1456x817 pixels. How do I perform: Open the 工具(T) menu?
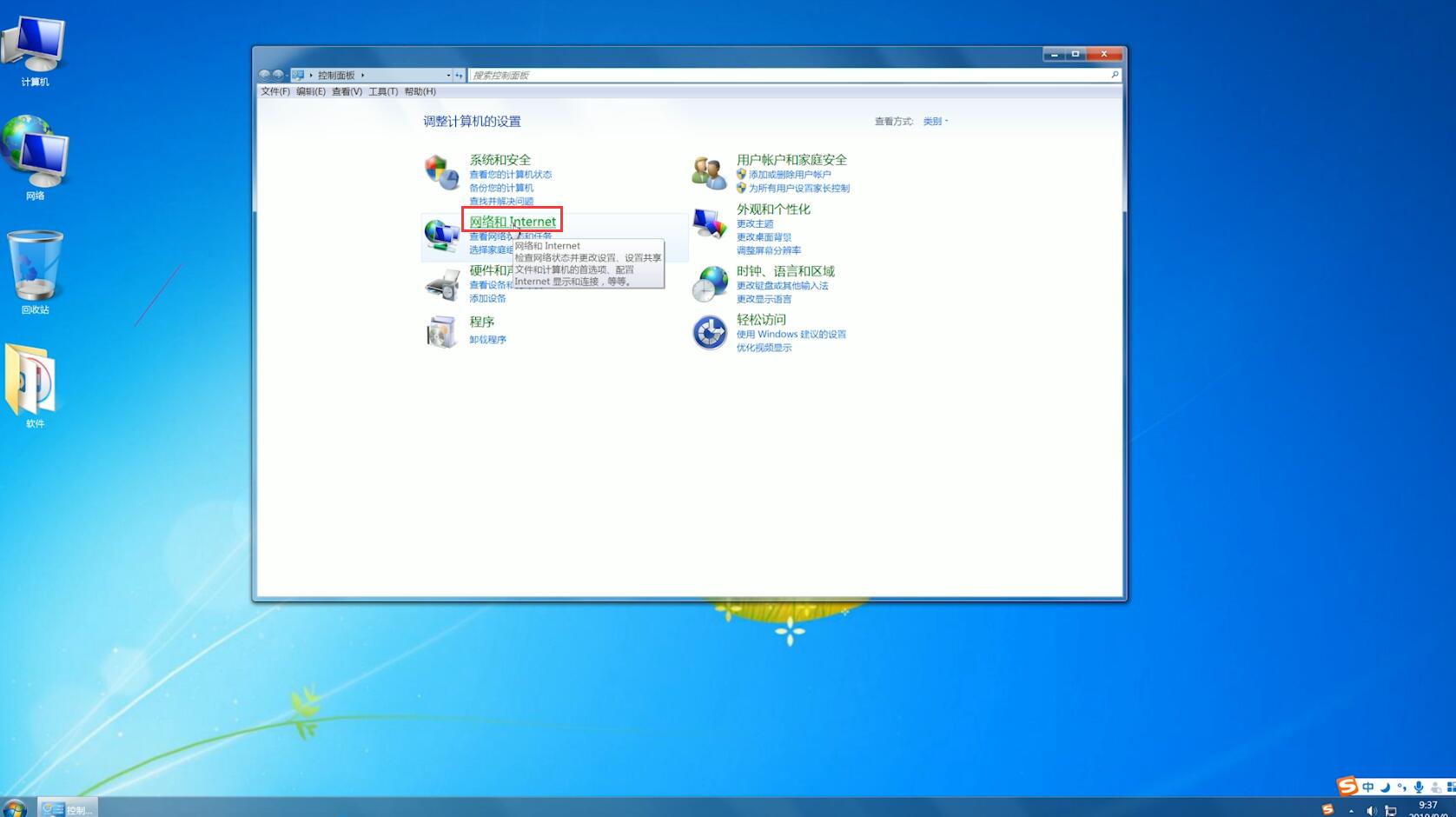pyautogui.click(x=383, y=91)
